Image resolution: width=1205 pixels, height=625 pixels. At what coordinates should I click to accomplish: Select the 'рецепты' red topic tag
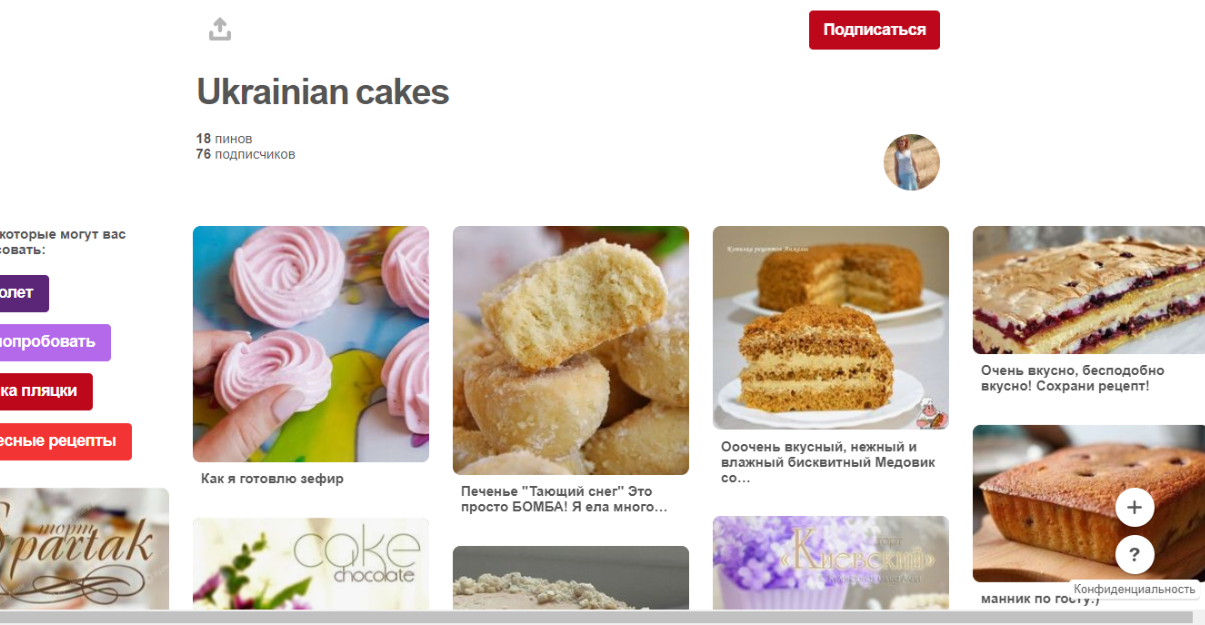point(64,441)
